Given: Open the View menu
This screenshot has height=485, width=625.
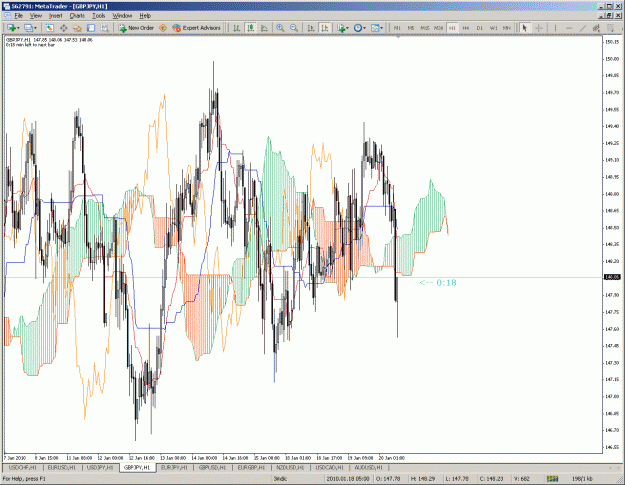Looking at the screenshot, I should (x=36, y=16).
